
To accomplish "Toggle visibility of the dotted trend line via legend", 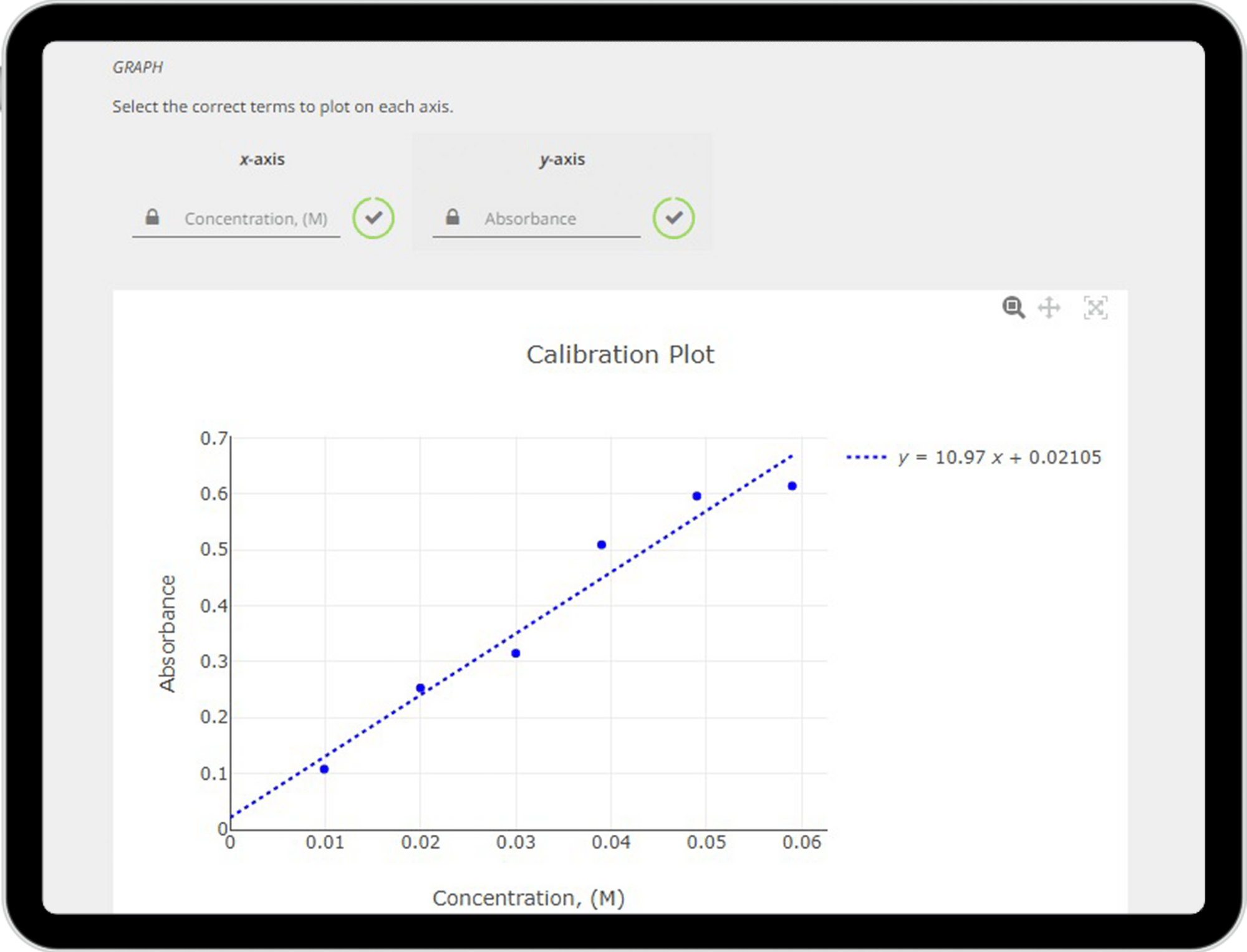I will 867,457.
